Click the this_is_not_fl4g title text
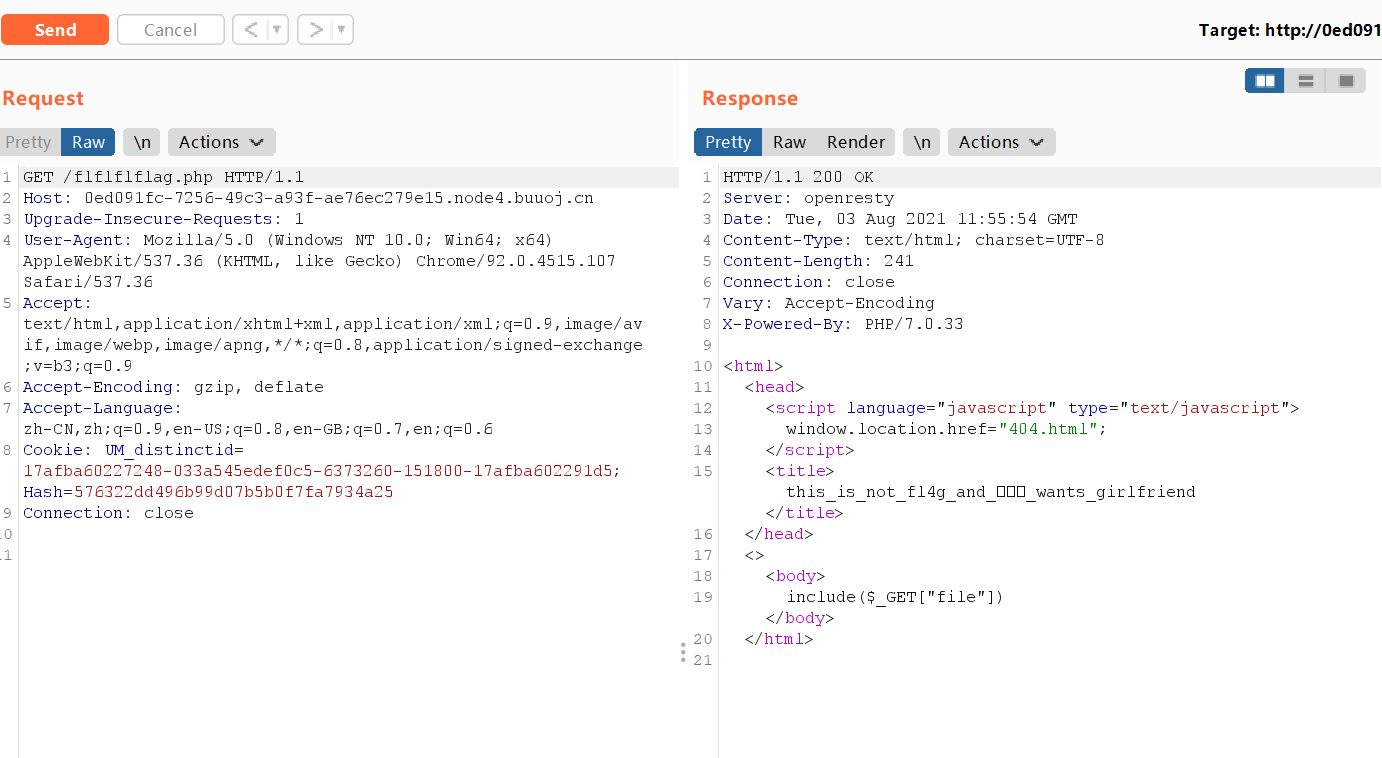 pos(990,492)
